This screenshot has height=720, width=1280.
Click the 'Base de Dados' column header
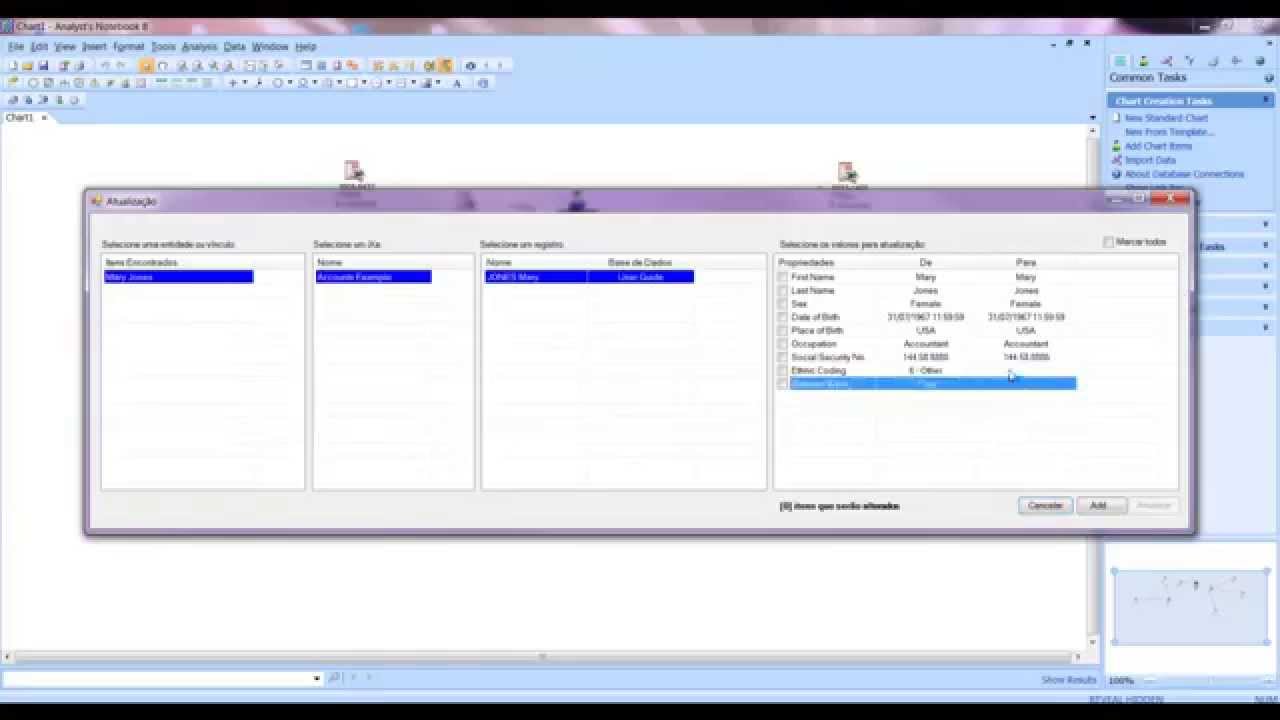pos(640,263)
